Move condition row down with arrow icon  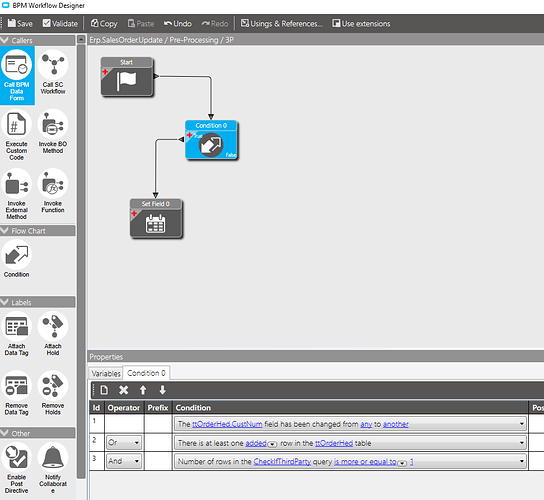click(x=162, y=390)
